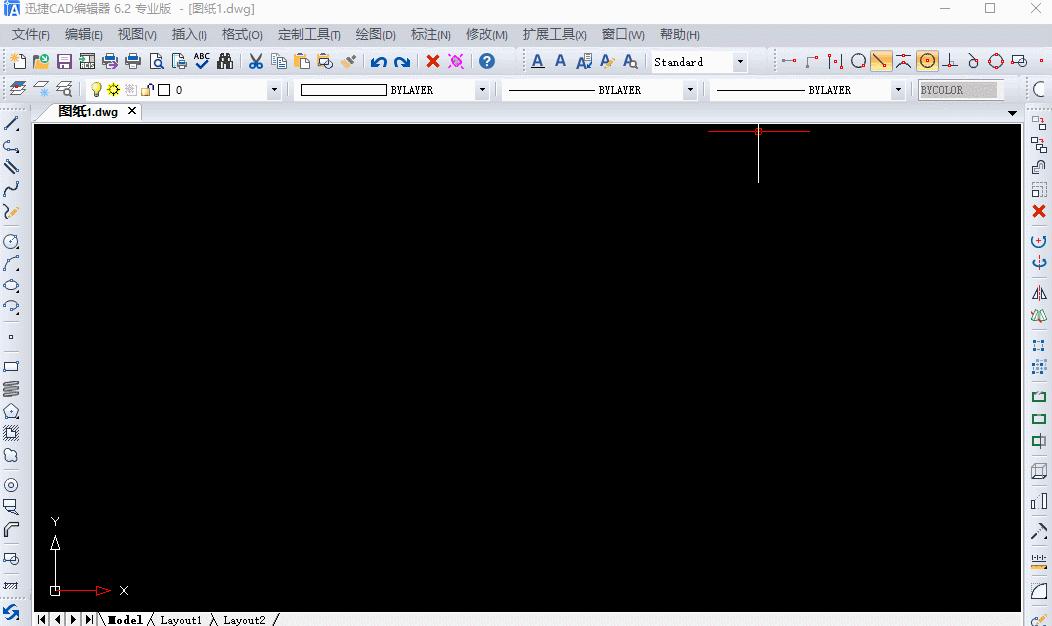Toggle layer freeze sun icon

pos(113,89)
